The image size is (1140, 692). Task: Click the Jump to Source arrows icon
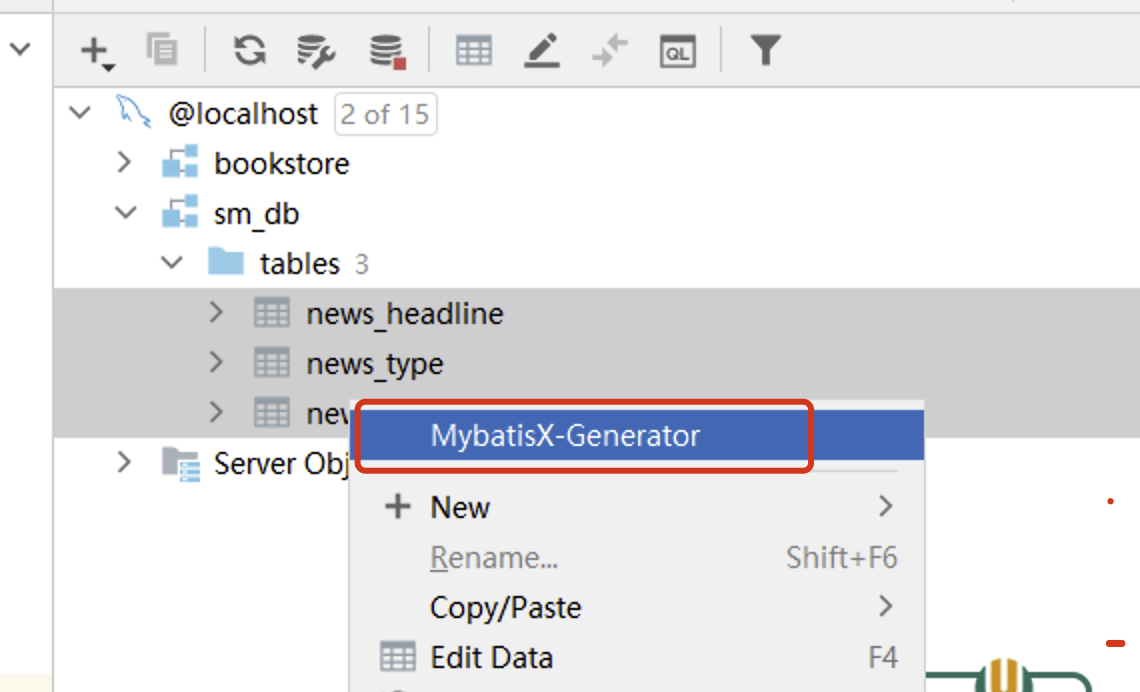click(x=609, y=50)
